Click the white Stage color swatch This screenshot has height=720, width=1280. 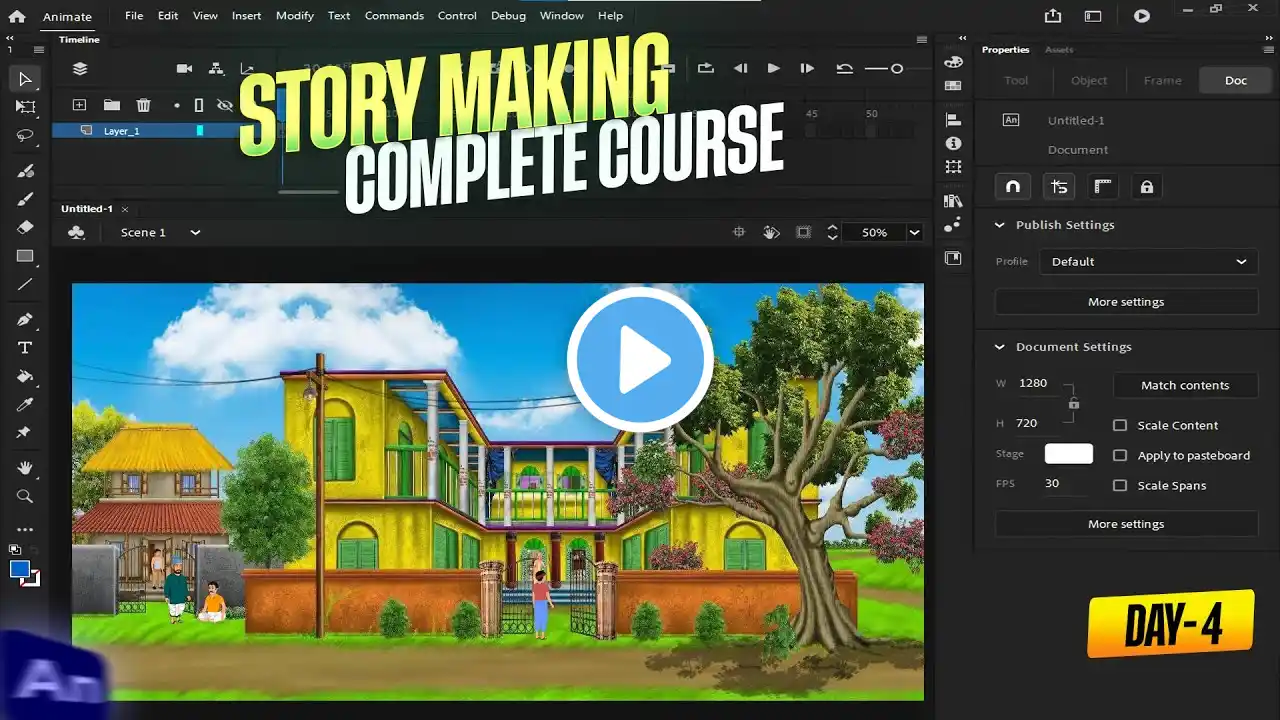tap(1069, 454)
